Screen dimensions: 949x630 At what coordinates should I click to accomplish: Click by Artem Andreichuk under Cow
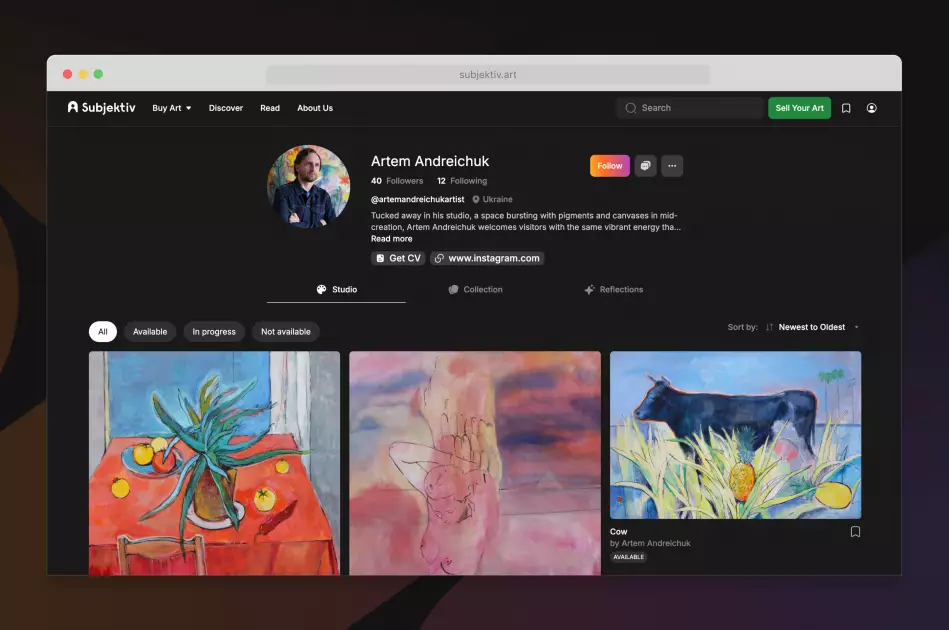tap(650, 543)
